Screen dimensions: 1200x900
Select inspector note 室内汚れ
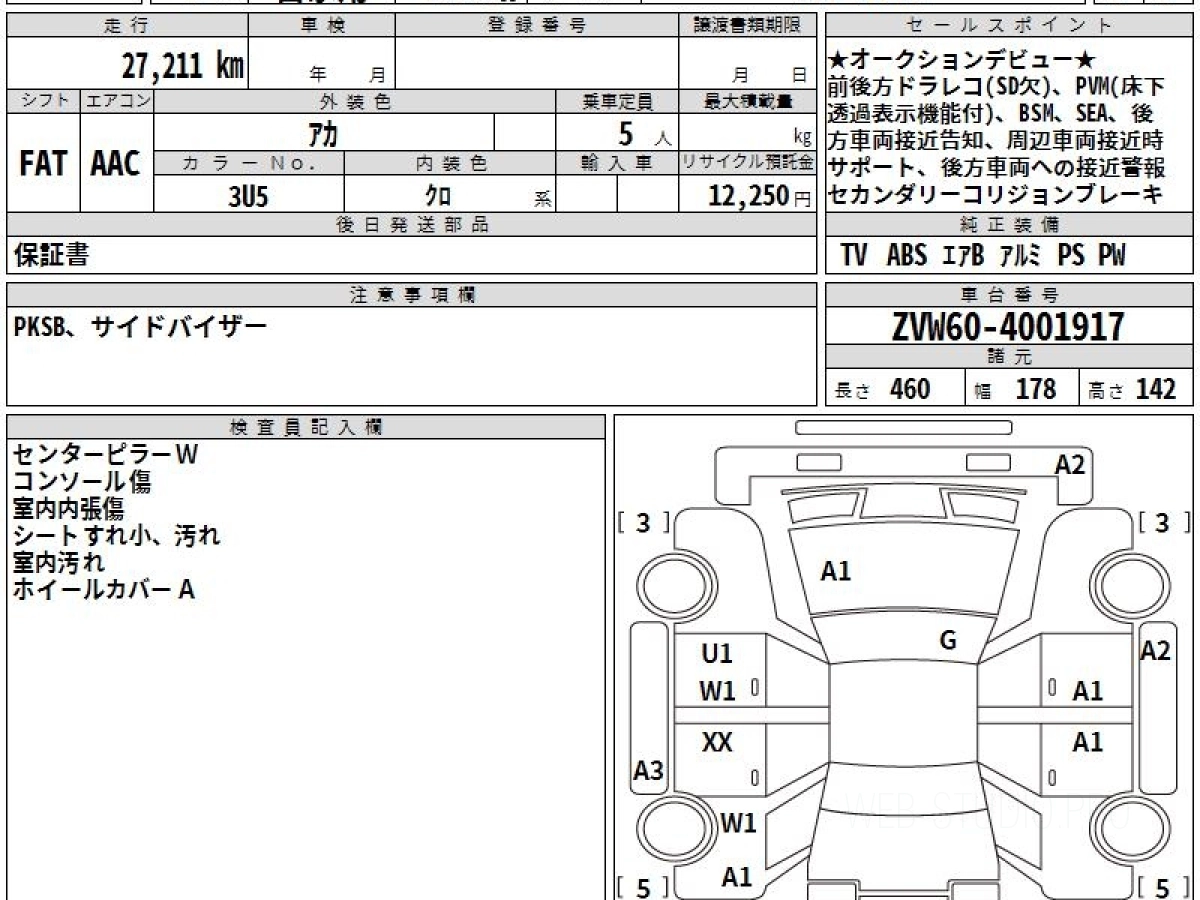[58, 562]
